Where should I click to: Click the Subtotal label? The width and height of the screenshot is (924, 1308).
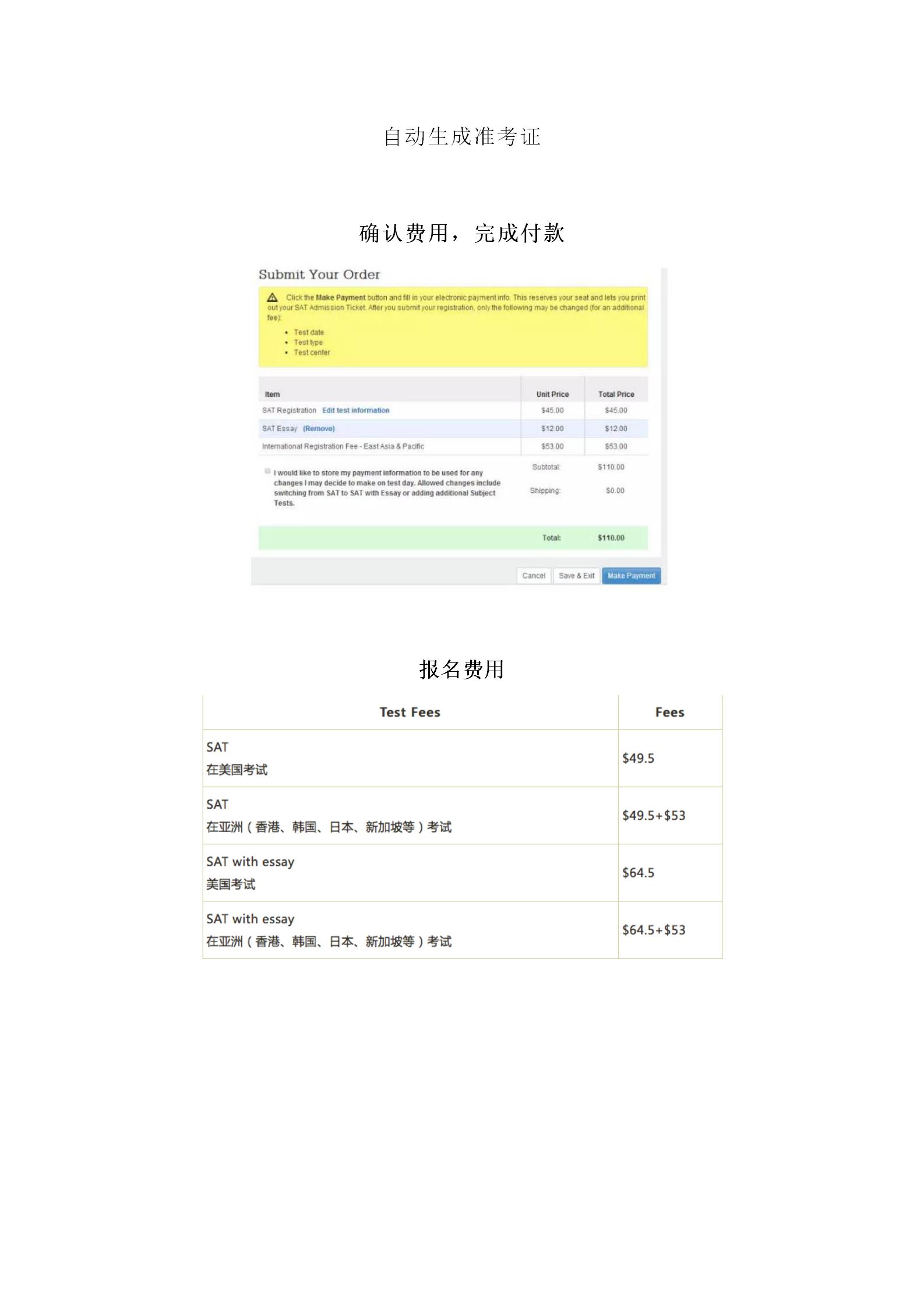pos(546,467)
